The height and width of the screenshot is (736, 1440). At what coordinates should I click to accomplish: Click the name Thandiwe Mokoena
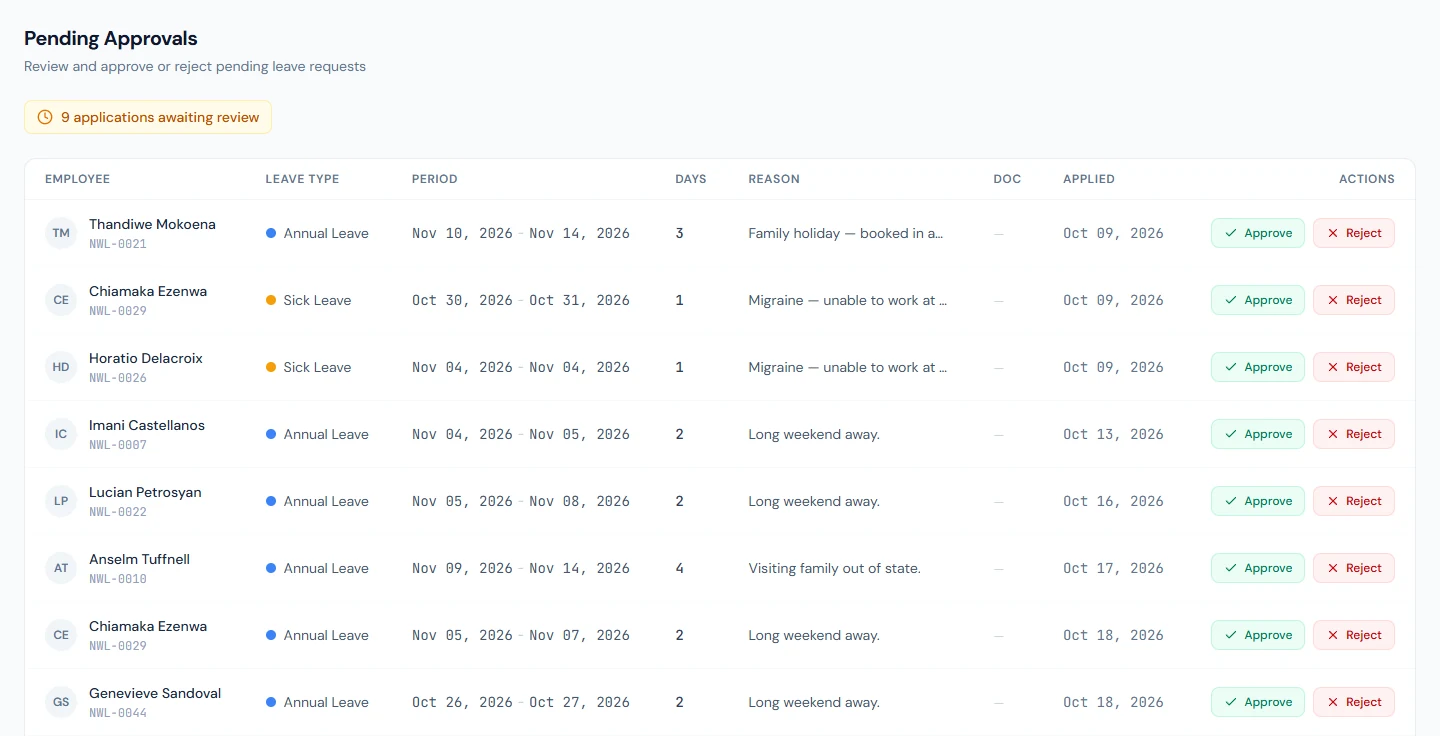[x=152, y=224]
